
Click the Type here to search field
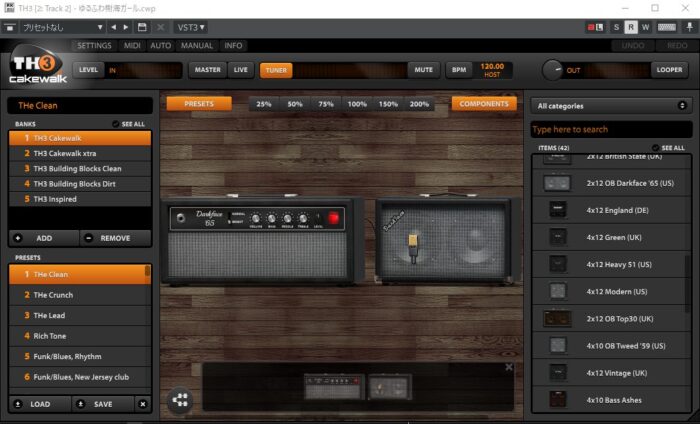611,129
